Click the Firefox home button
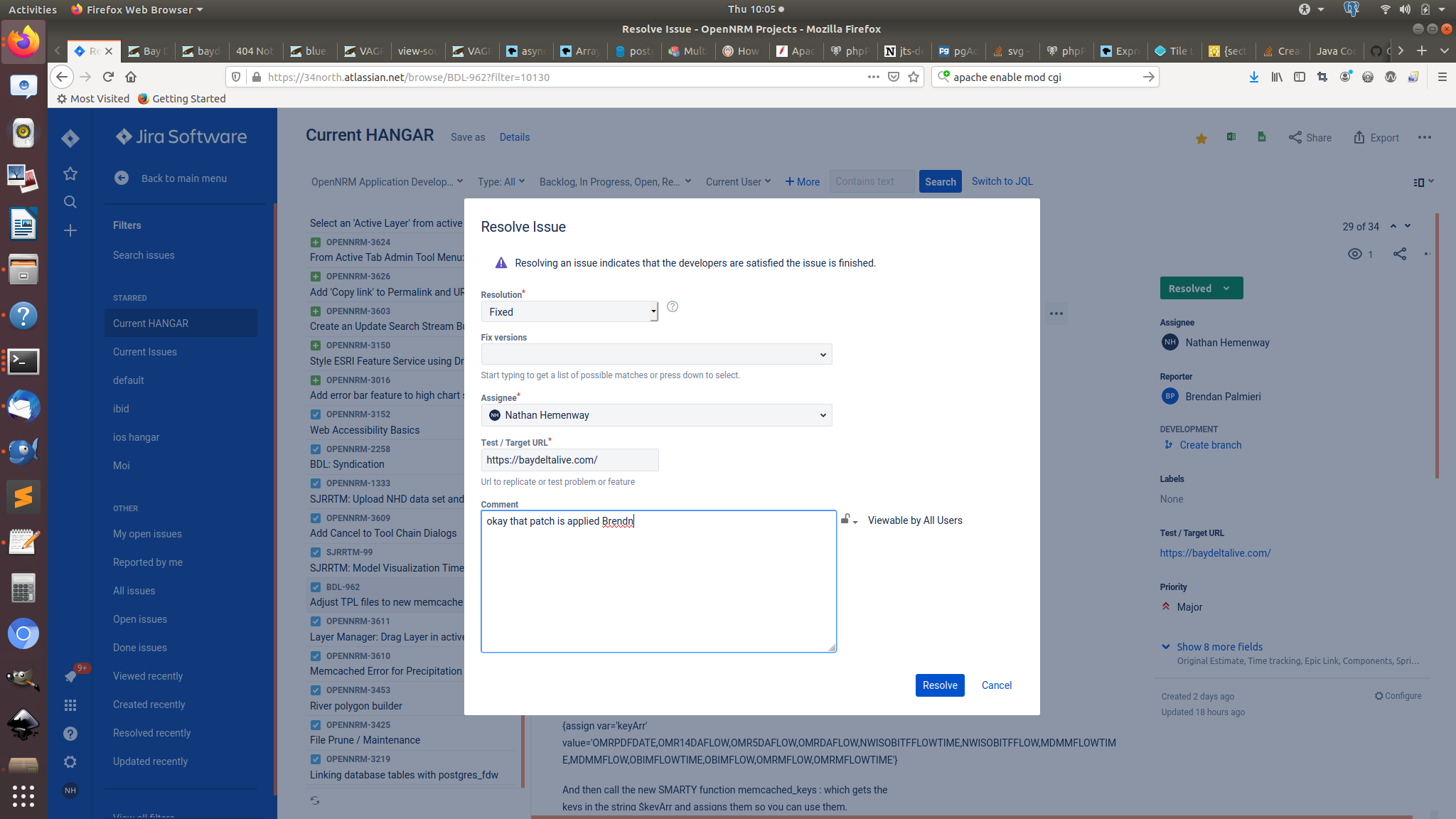Image resolution: width=1456 pixels, height=819 pixels. (130, 77)
